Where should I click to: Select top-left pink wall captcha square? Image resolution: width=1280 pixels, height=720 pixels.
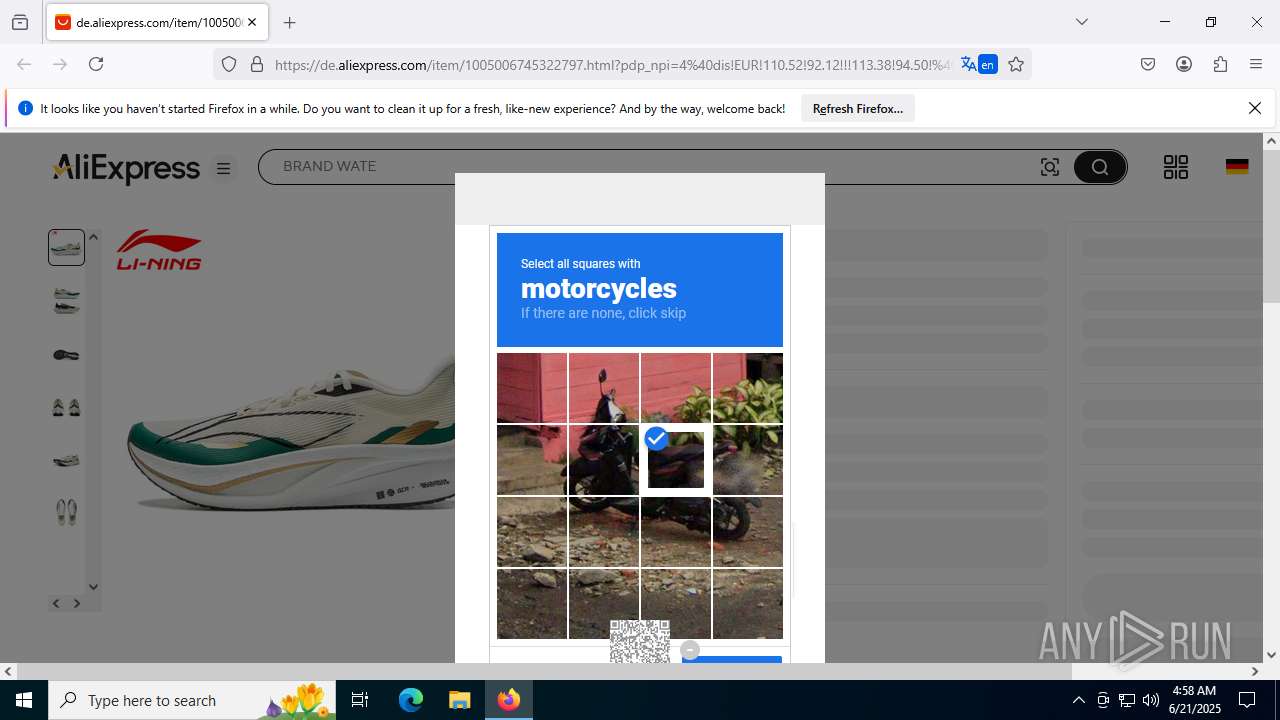click(x=532, y=388)
